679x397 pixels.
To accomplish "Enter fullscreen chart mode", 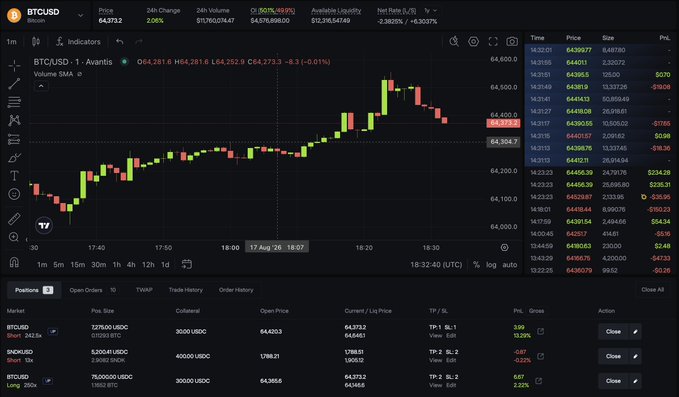I will click(493, 42).
